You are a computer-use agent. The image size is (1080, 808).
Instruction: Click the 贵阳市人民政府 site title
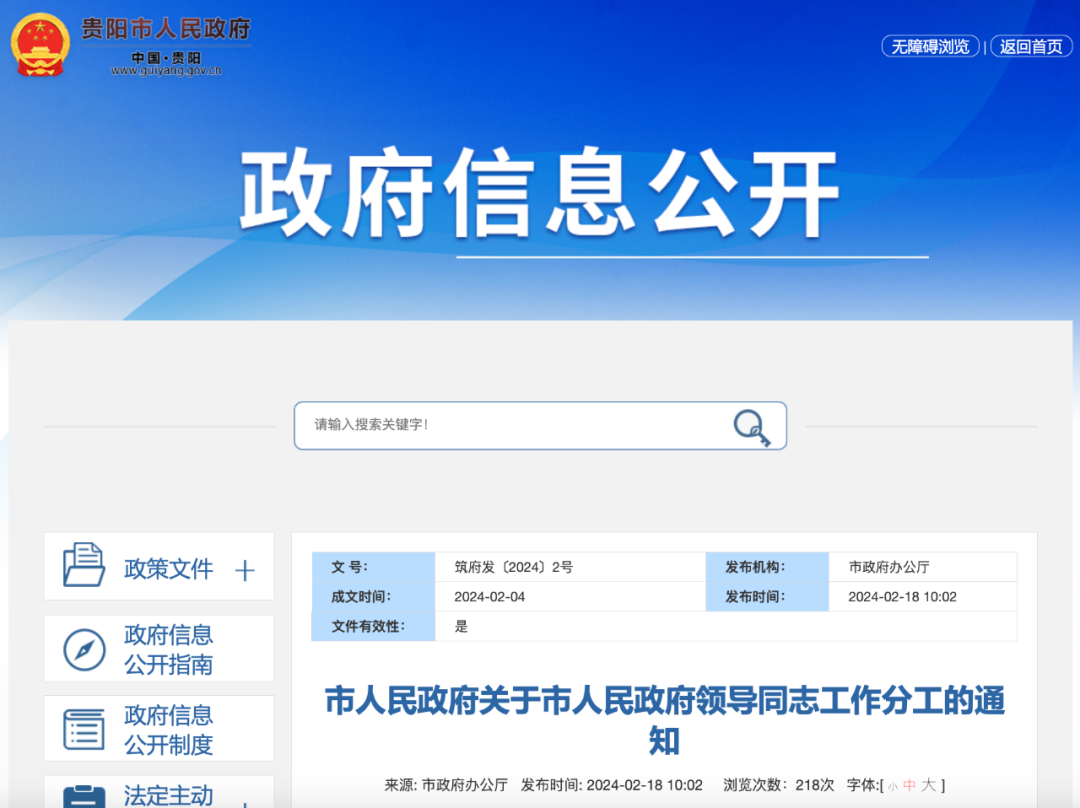(x=165, y=28)
